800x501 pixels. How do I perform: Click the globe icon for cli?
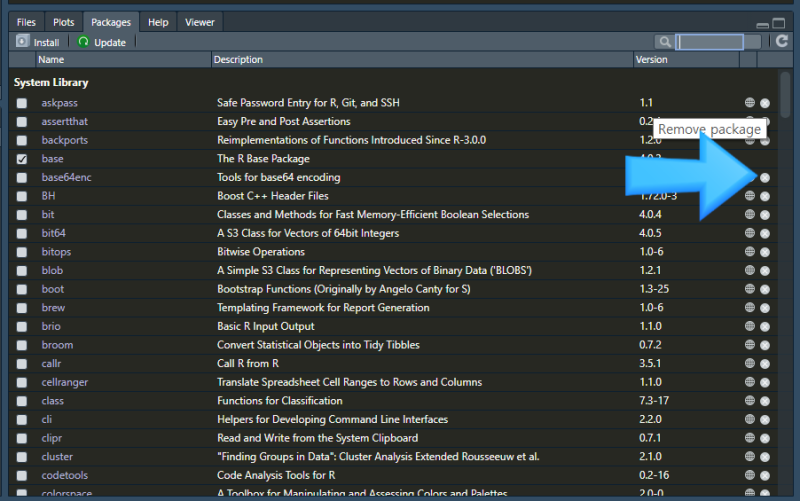[749, 420]
